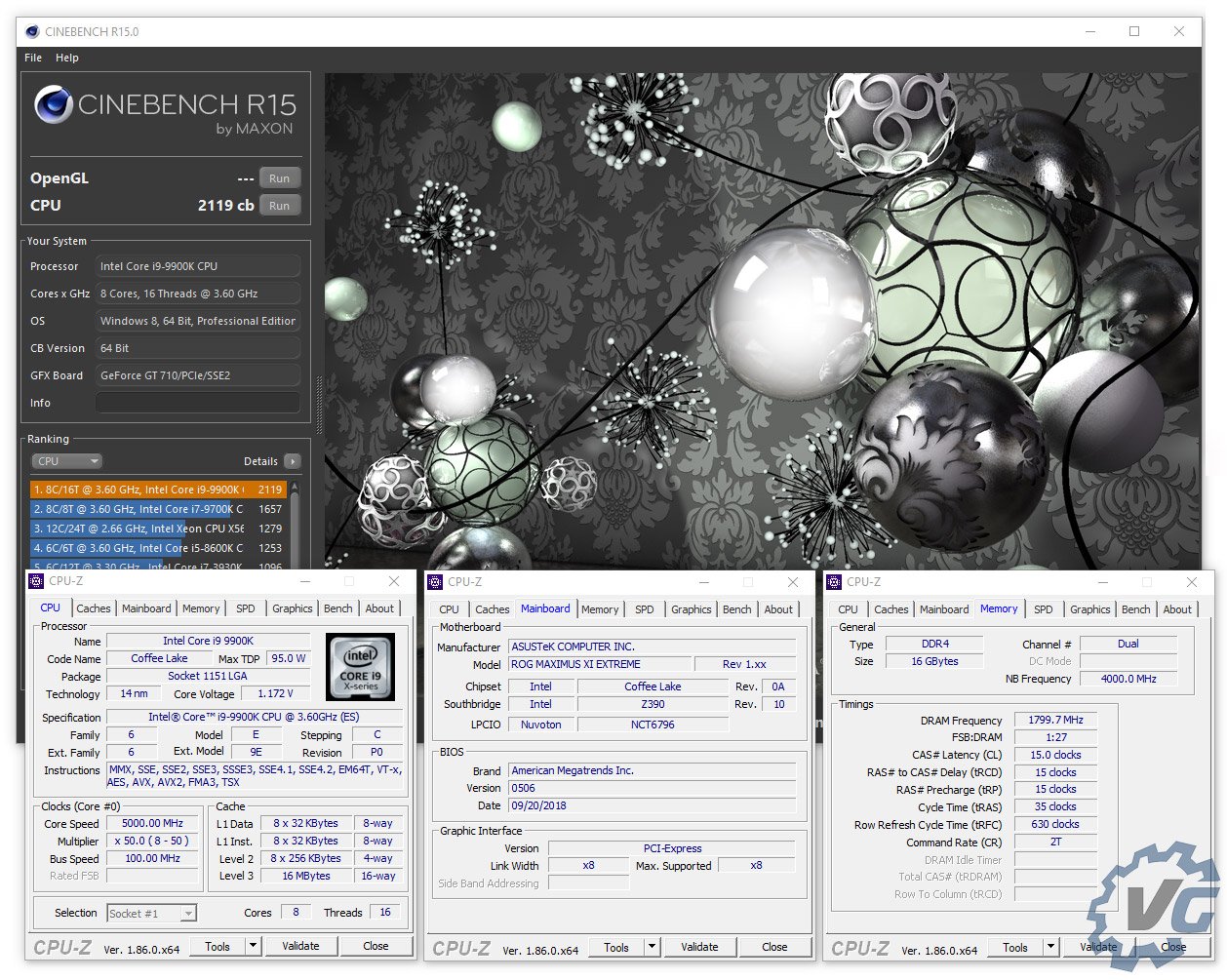Click the Cinebench logo icon in title bar

32,31
